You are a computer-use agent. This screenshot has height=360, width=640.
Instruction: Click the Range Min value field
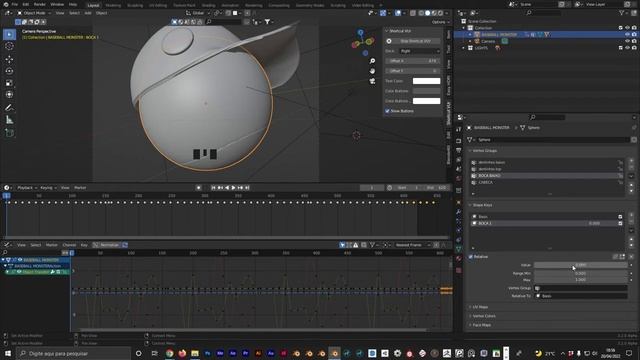point(580,273)
